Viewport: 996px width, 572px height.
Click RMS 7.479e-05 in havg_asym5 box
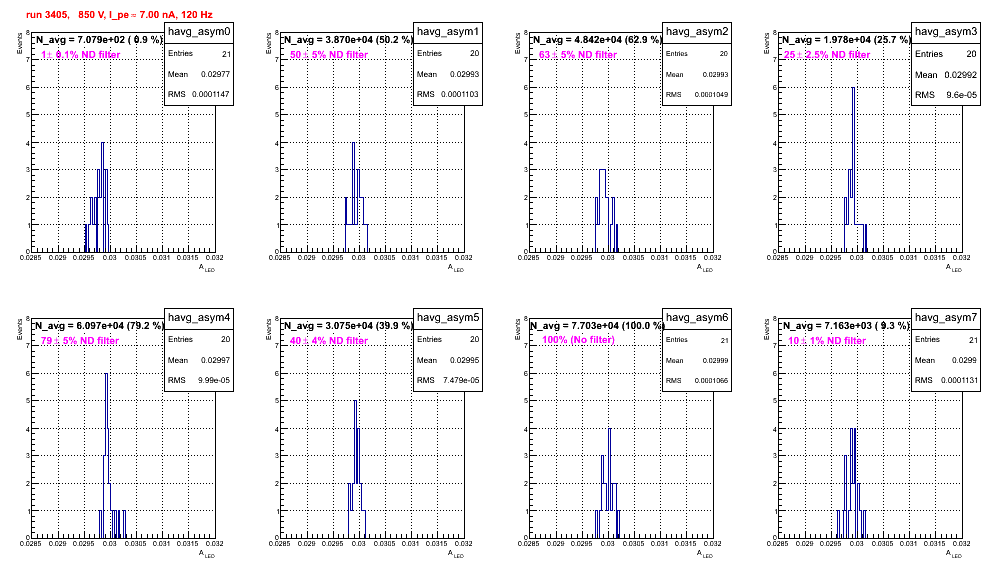pyautogui.click(x=448, y=380)
